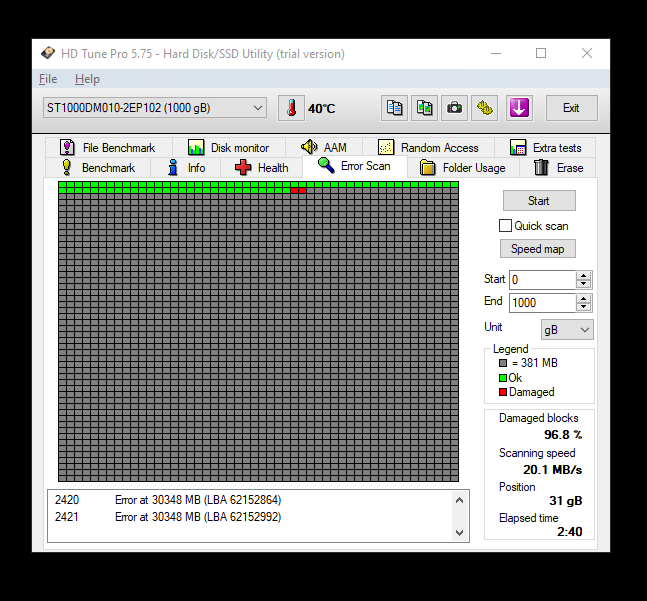647x601 pixels.
Task: Open the Disk monitor tab
Action: 229,148
